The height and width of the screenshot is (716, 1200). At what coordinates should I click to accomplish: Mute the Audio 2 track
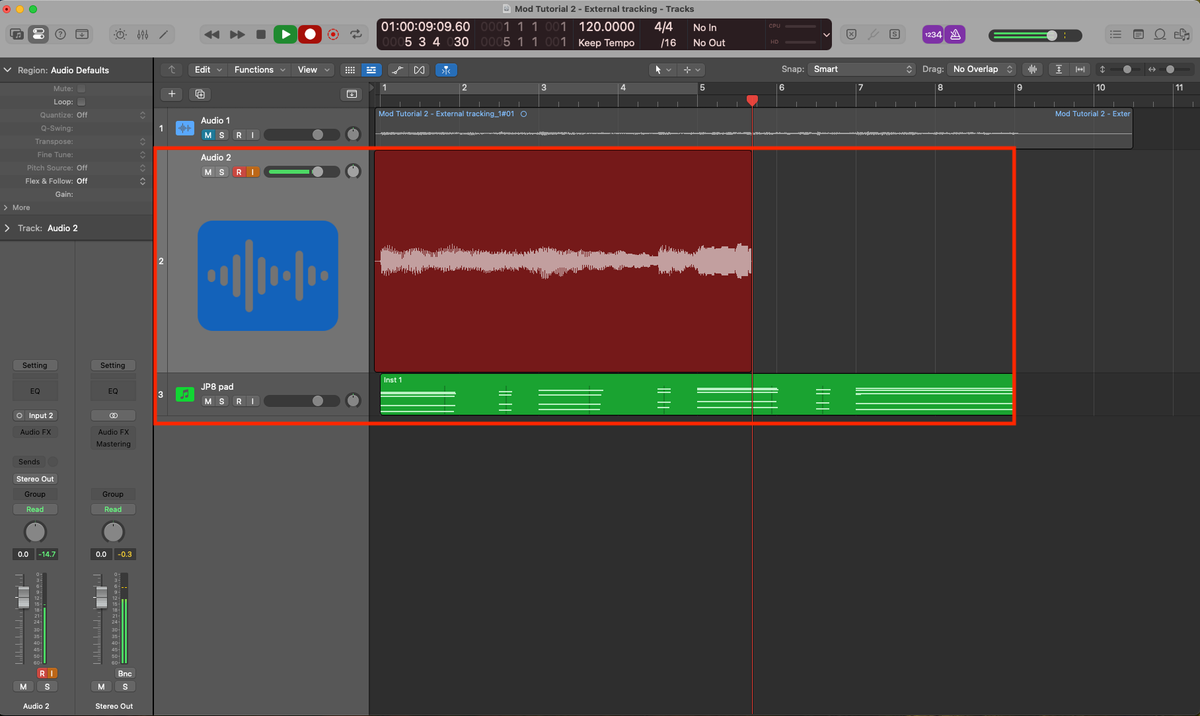(x=206, y=171)
